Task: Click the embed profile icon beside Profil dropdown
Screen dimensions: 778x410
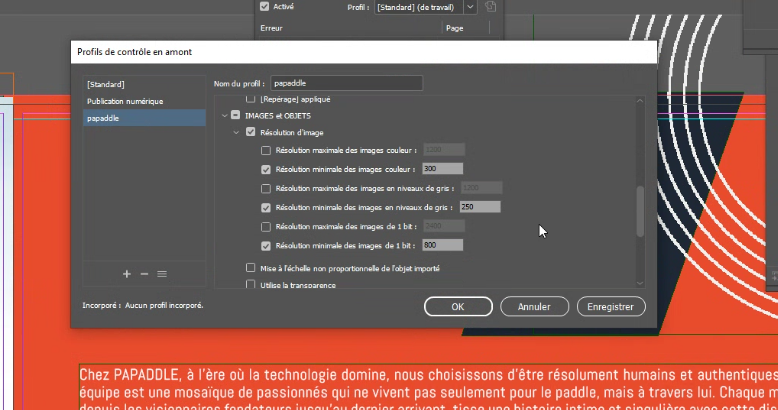Action: tap(490, 7)
